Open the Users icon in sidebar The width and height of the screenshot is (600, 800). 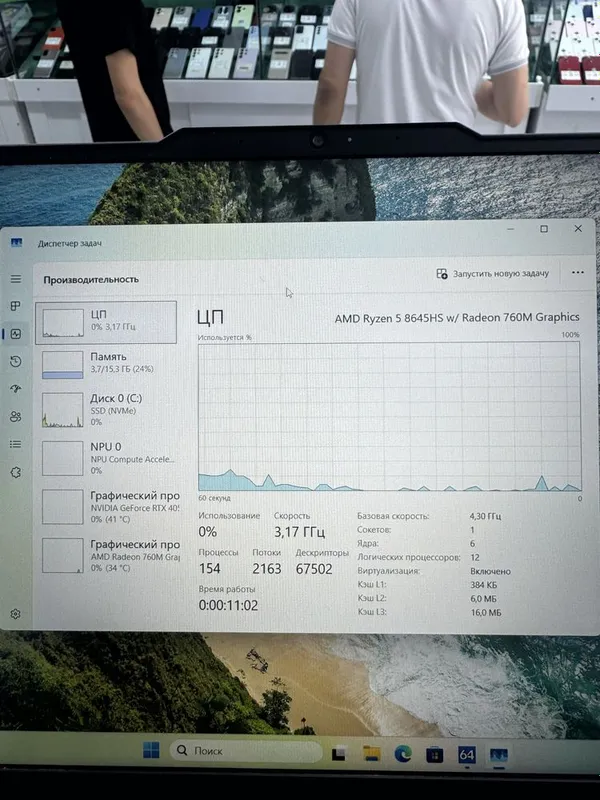(x=16, y=417)
